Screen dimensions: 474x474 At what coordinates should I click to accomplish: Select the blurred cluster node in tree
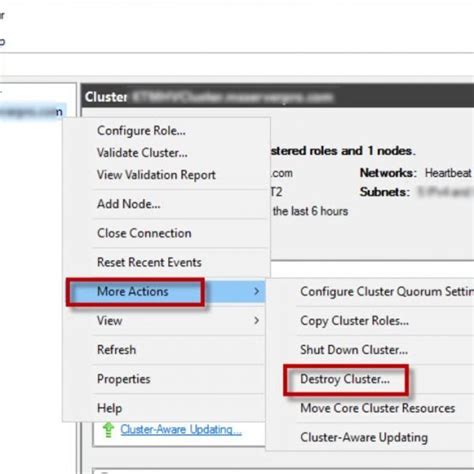(x=32, y=112)
